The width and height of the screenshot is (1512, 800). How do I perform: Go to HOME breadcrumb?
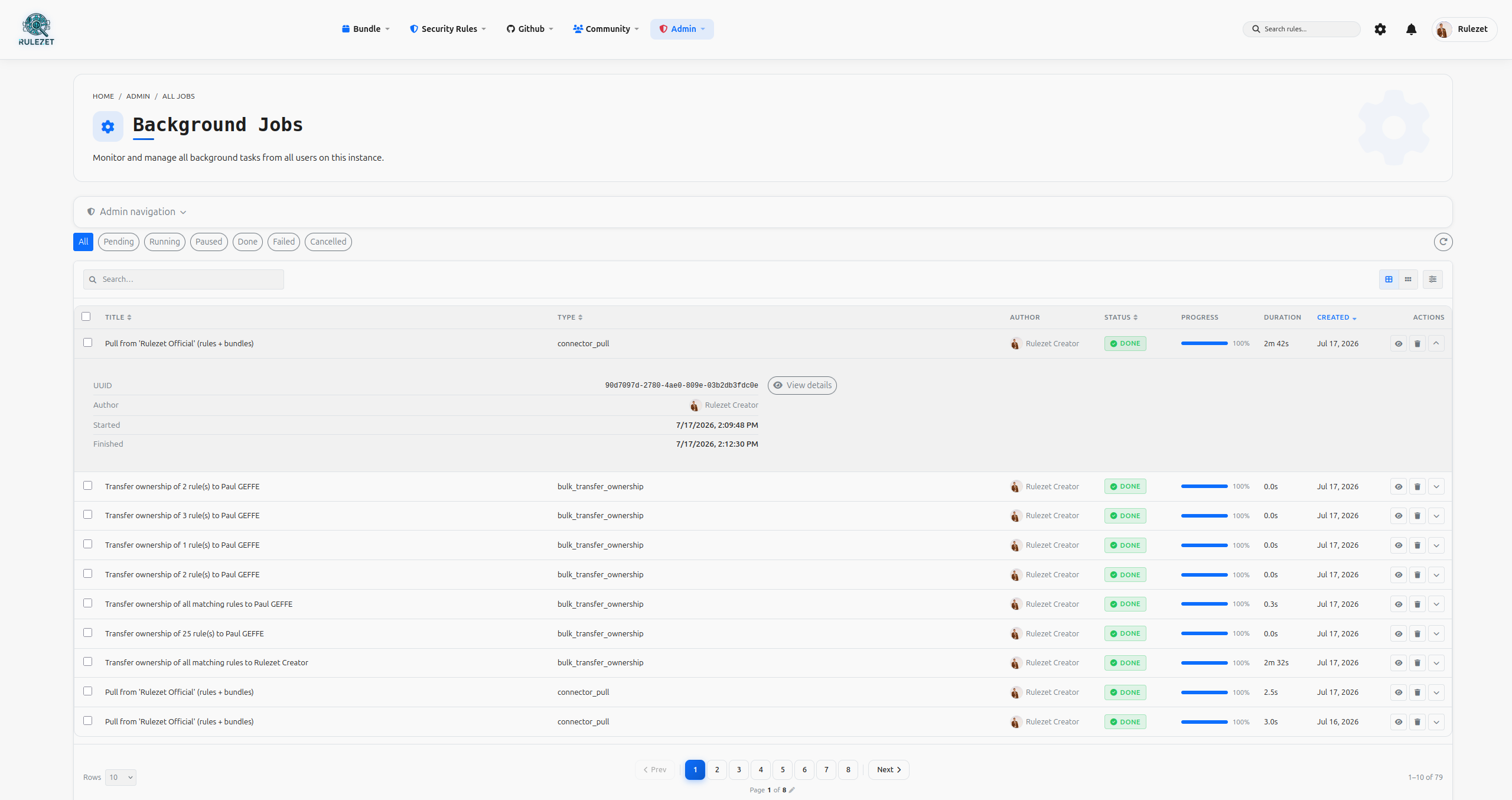103,96
